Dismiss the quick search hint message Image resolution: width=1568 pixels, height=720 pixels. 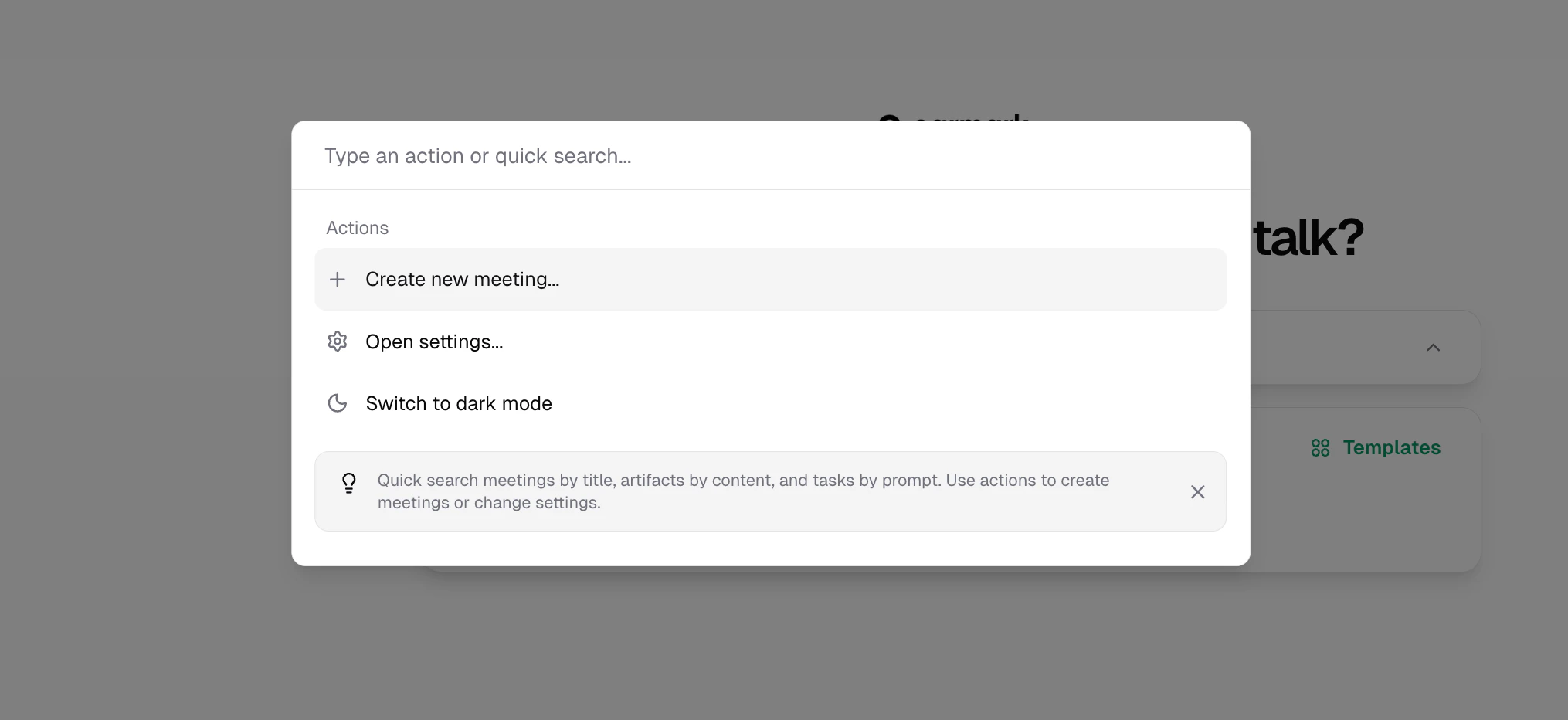pos(1198,491)
